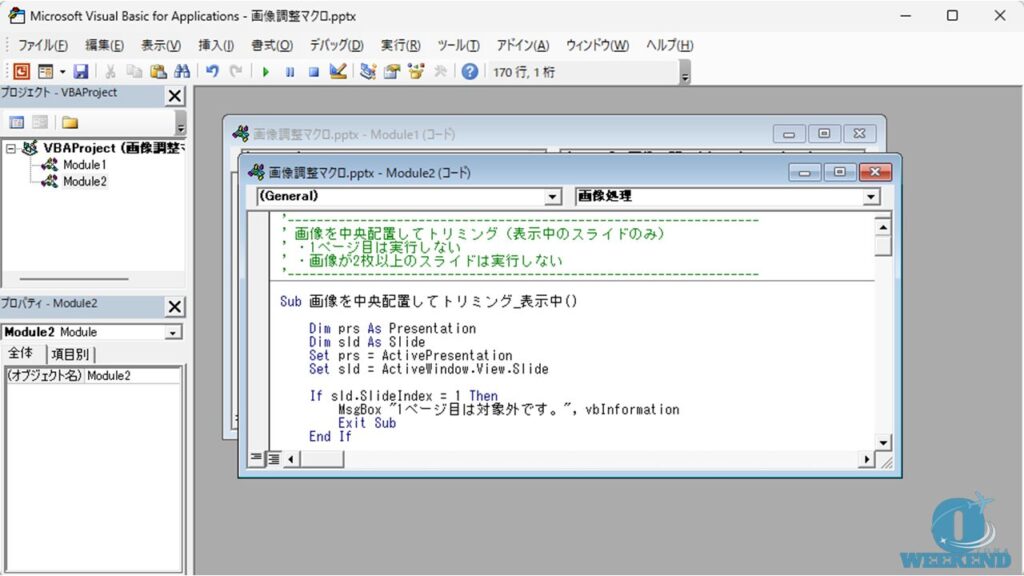
Task: Click the Sub 画像を中央配置してトリミング_表示中() line
Action: (x=428, y=301)
